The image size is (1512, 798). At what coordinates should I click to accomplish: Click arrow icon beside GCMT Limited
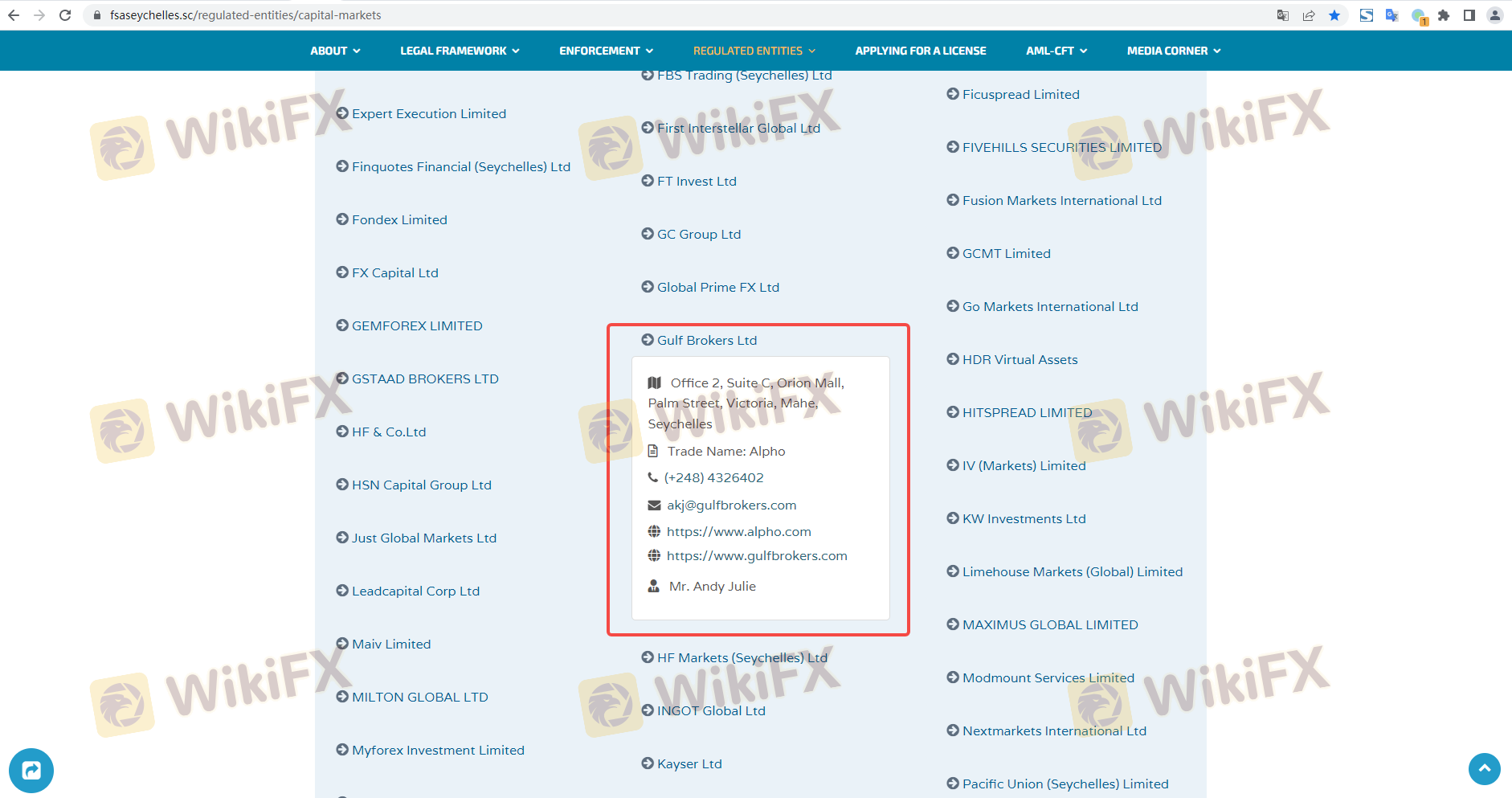(x=953, y=253)
